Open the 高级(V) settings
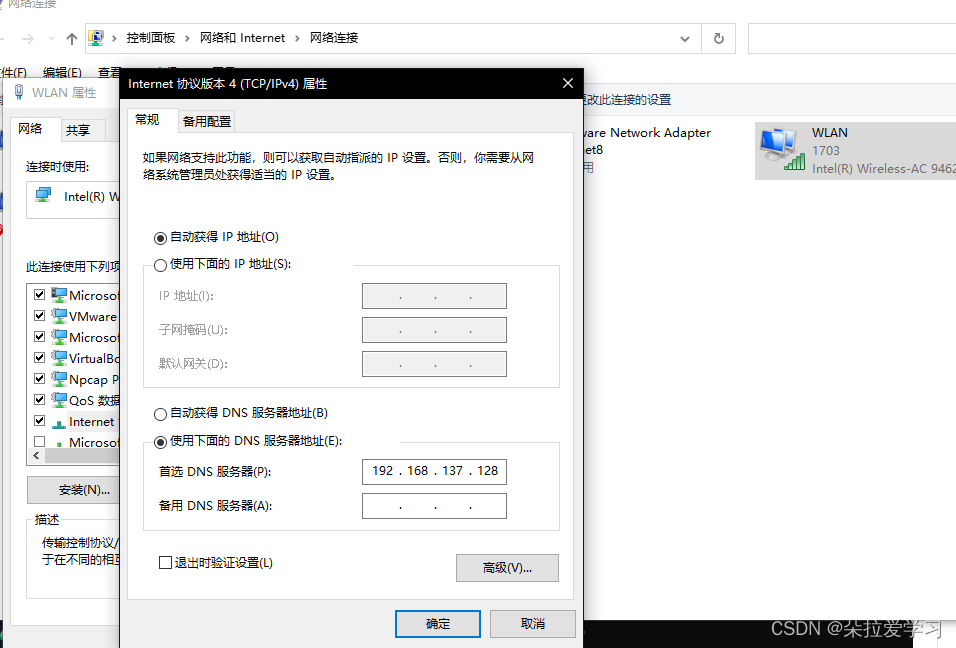The height and width of the screenshot is (648, 956). tap(507, 567)
